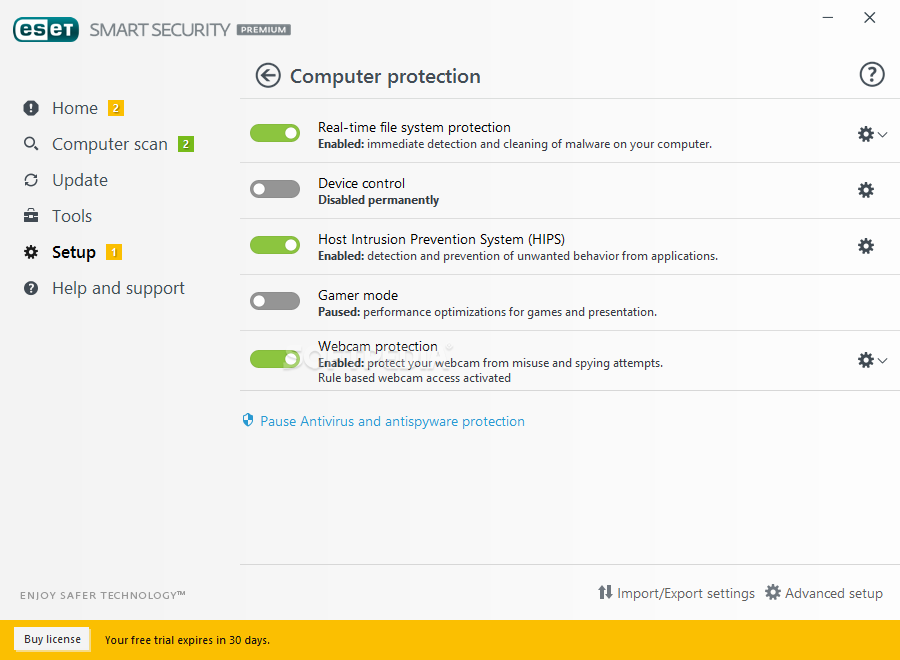
Task: Turn on Gamer mode switch
Action: coord(275,301)
